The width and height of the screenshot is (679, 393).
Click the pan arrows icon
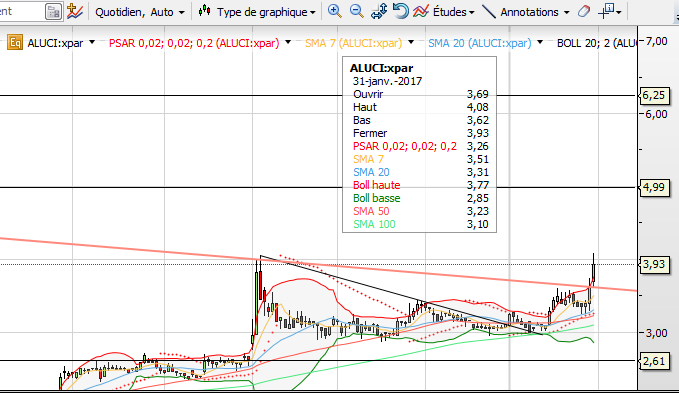379,11
